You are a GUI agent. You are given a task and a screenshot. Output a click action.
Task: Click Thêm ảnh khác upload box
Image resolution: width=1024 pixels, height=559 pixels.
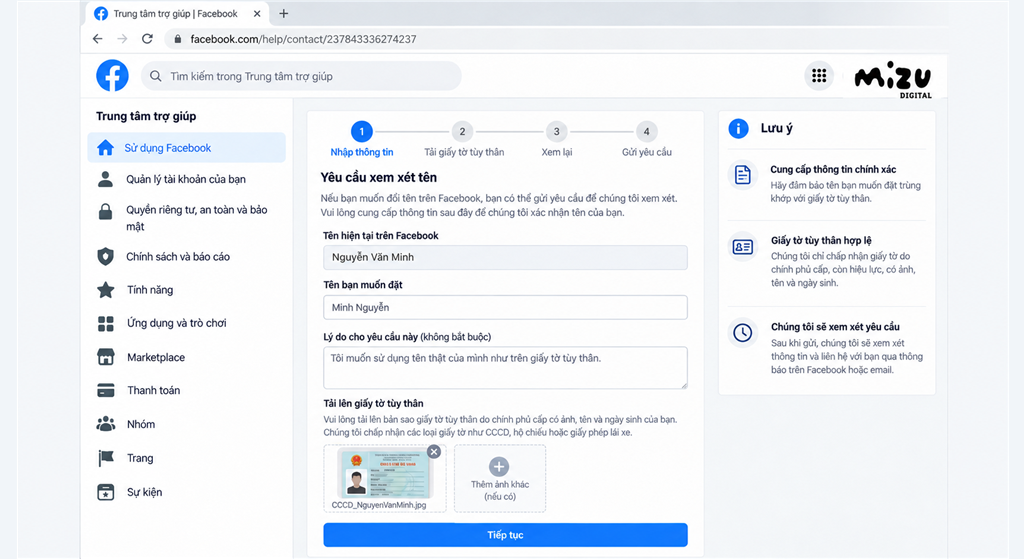[500, 478]
